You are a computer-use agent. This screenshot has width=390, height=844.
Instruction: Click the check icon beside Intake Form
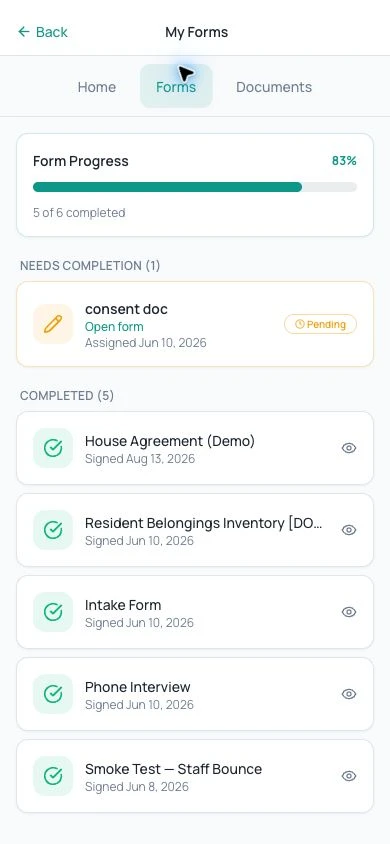click(53, 612)
